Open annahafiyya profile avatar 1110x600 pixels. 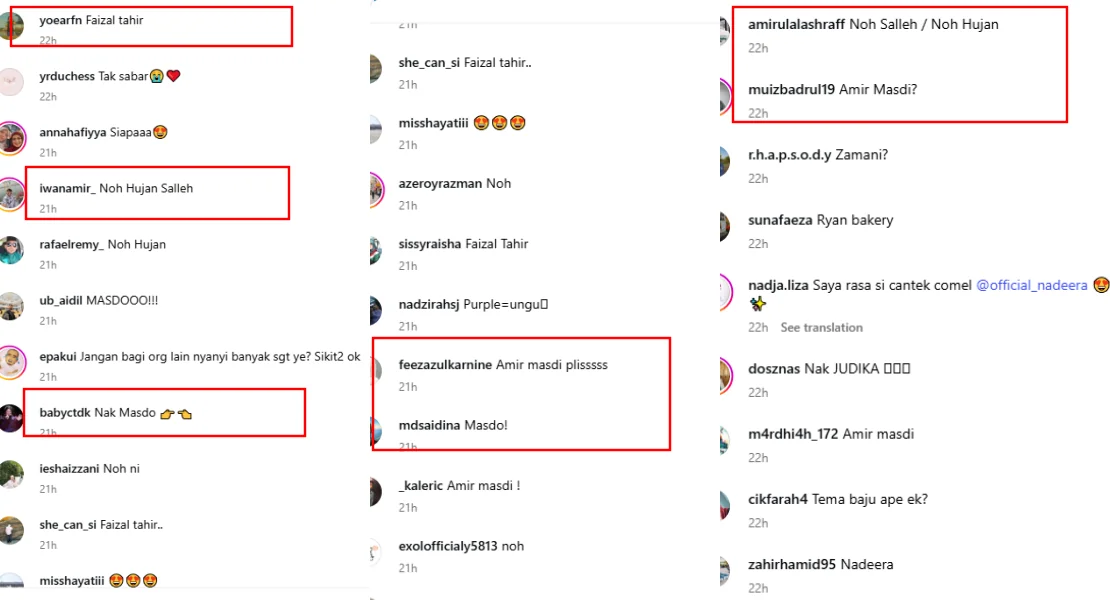click(x=12, y=138)
